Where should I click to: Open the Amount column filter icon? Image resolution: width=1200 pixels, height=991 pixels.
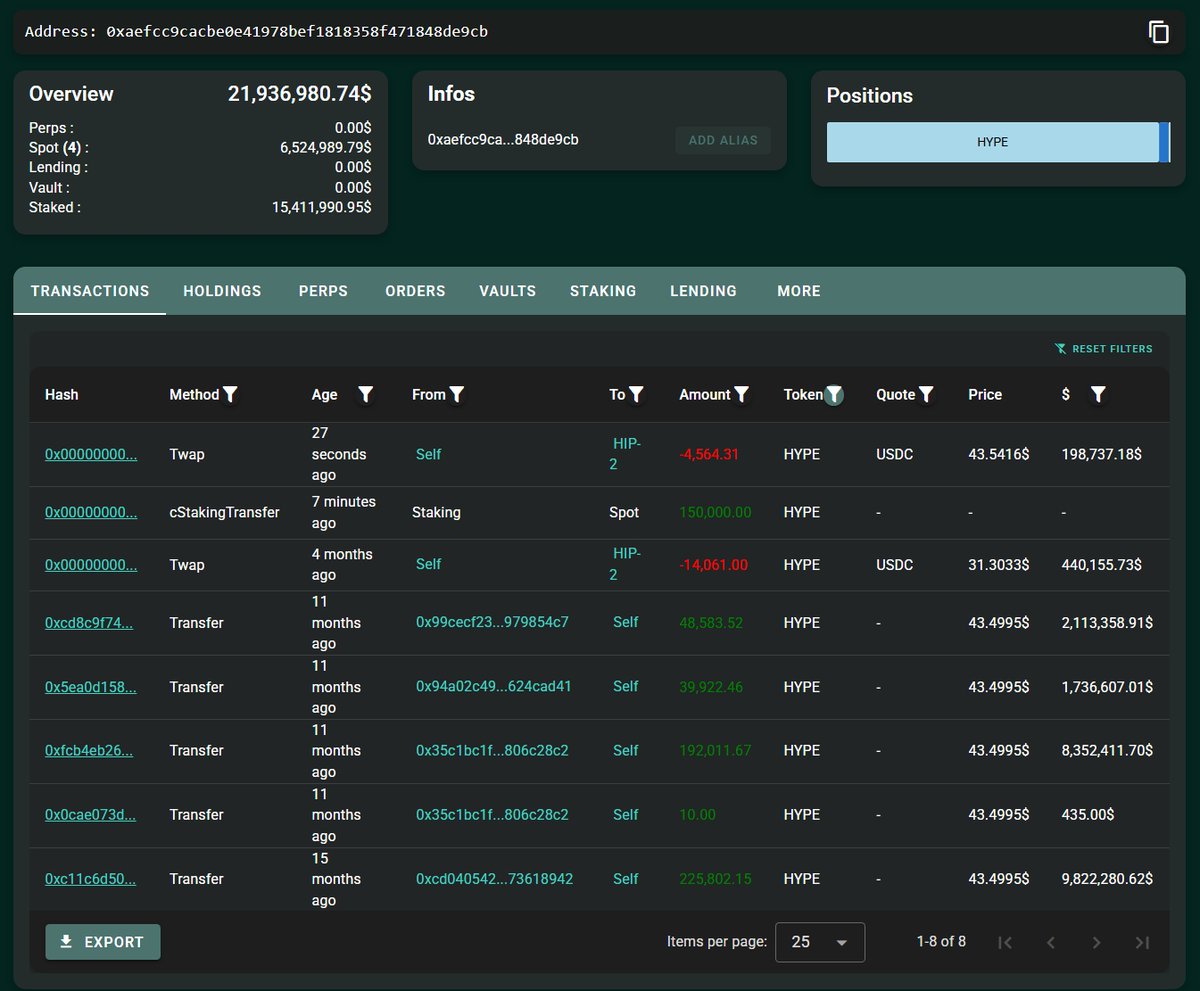click(742, 395)
